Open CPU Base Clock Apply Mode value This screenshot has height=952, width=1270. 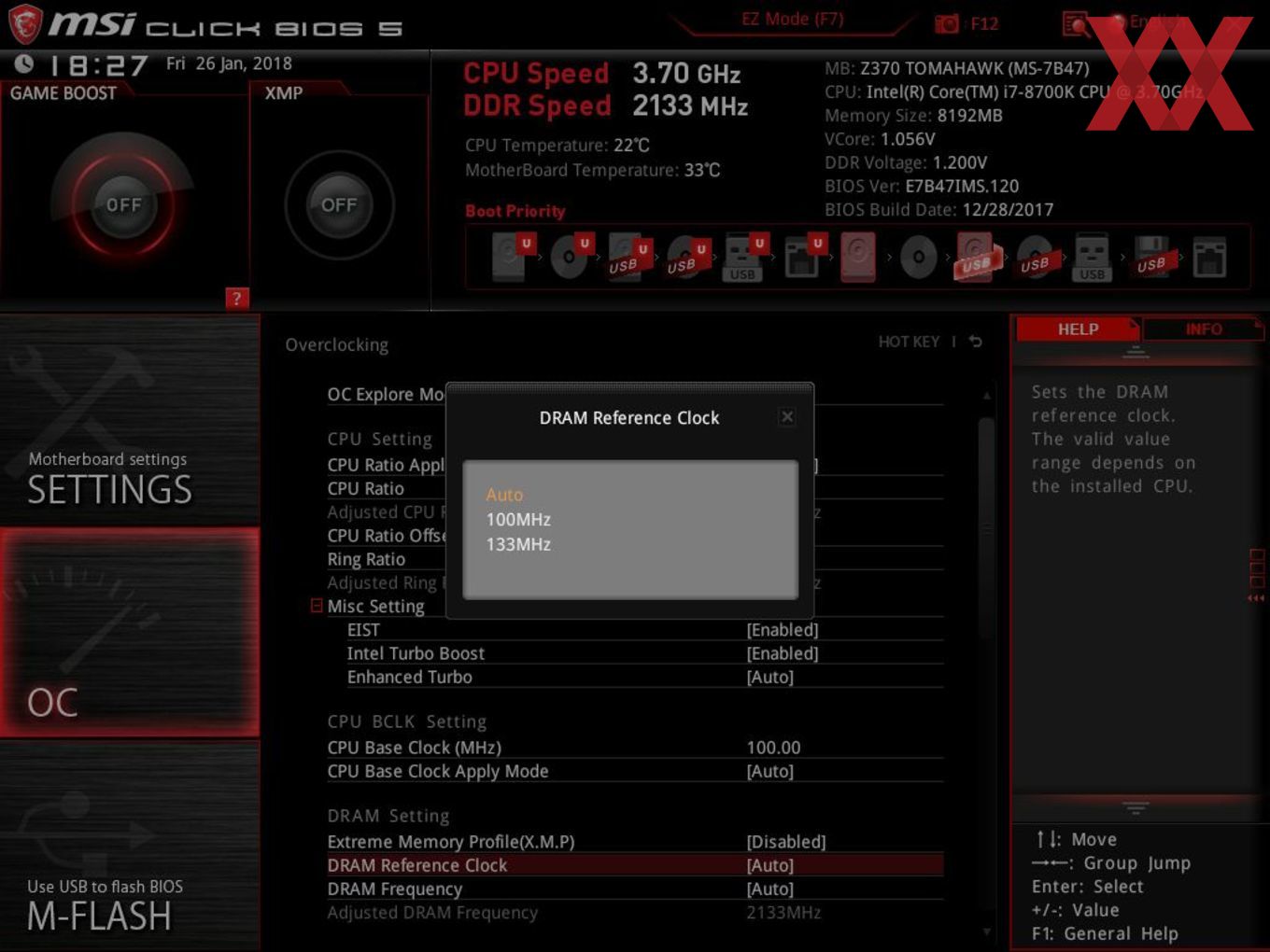(769, 771)
